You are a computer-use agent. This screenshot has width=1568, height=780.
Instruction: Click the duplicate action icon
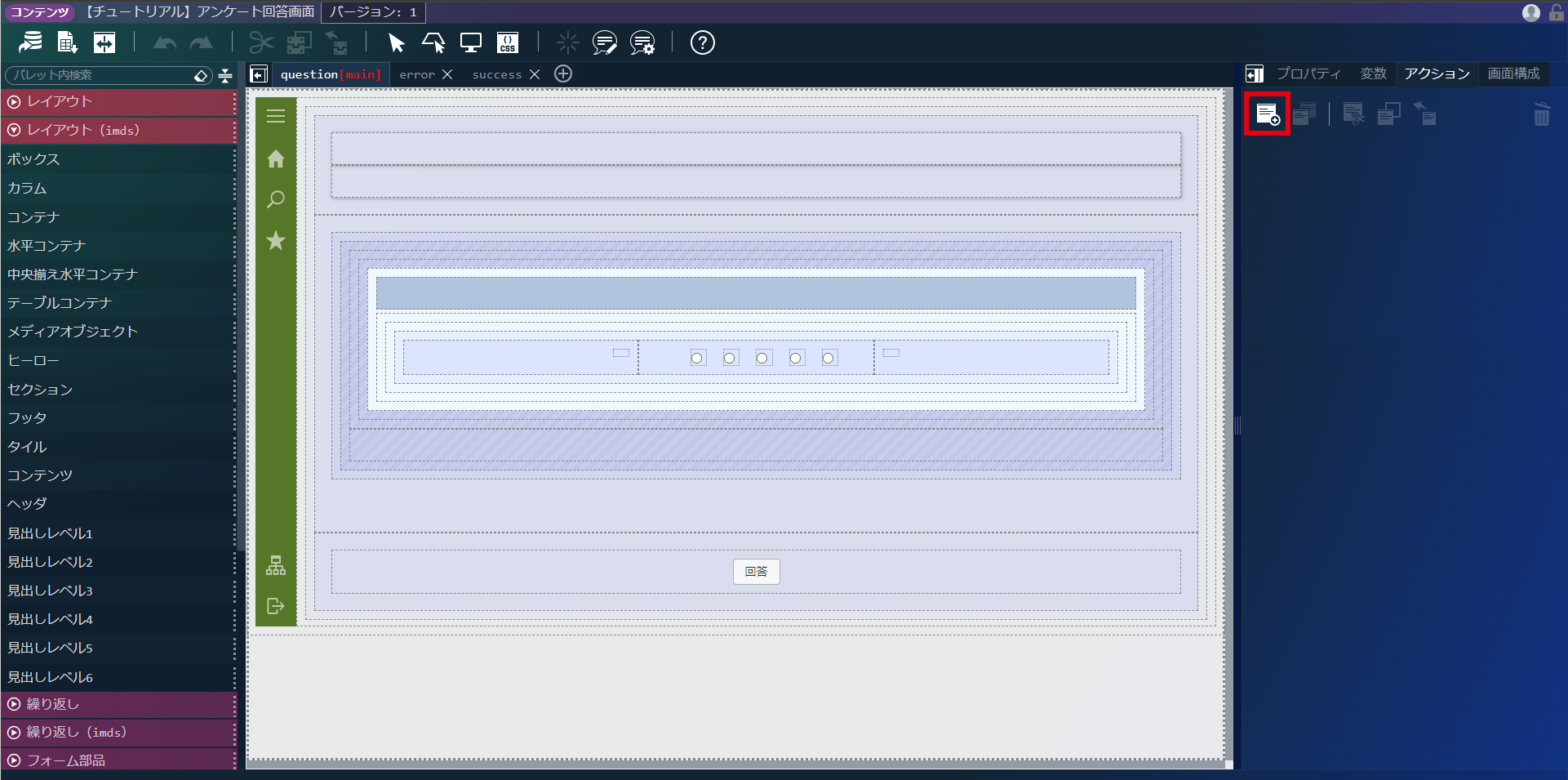click(1304, 114)
